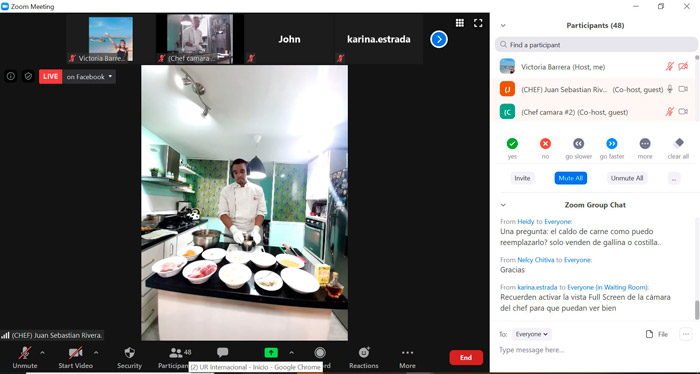Image resolution: width=700 pixels, height=374 pixels.
Task: Click Chef camara #2 muted microphone
Action: pos(669,112)
